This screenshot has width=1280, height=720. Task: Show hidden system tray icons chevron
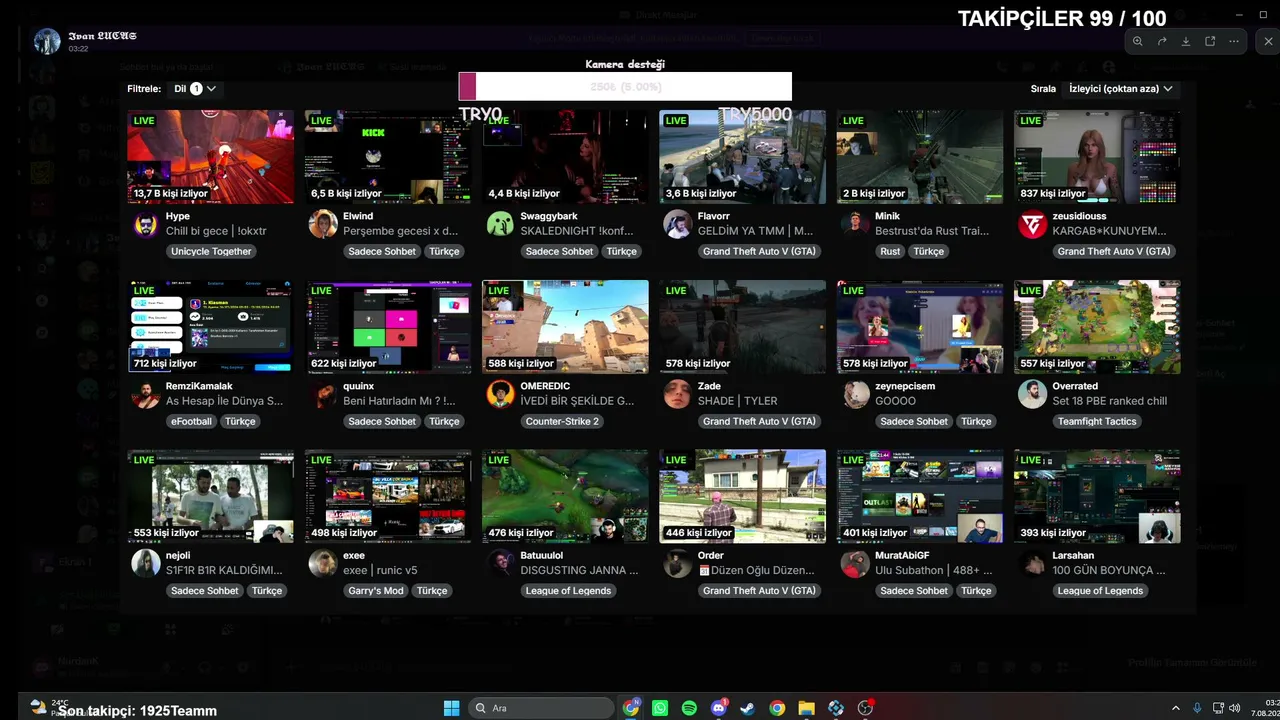tap(1176, 708)
